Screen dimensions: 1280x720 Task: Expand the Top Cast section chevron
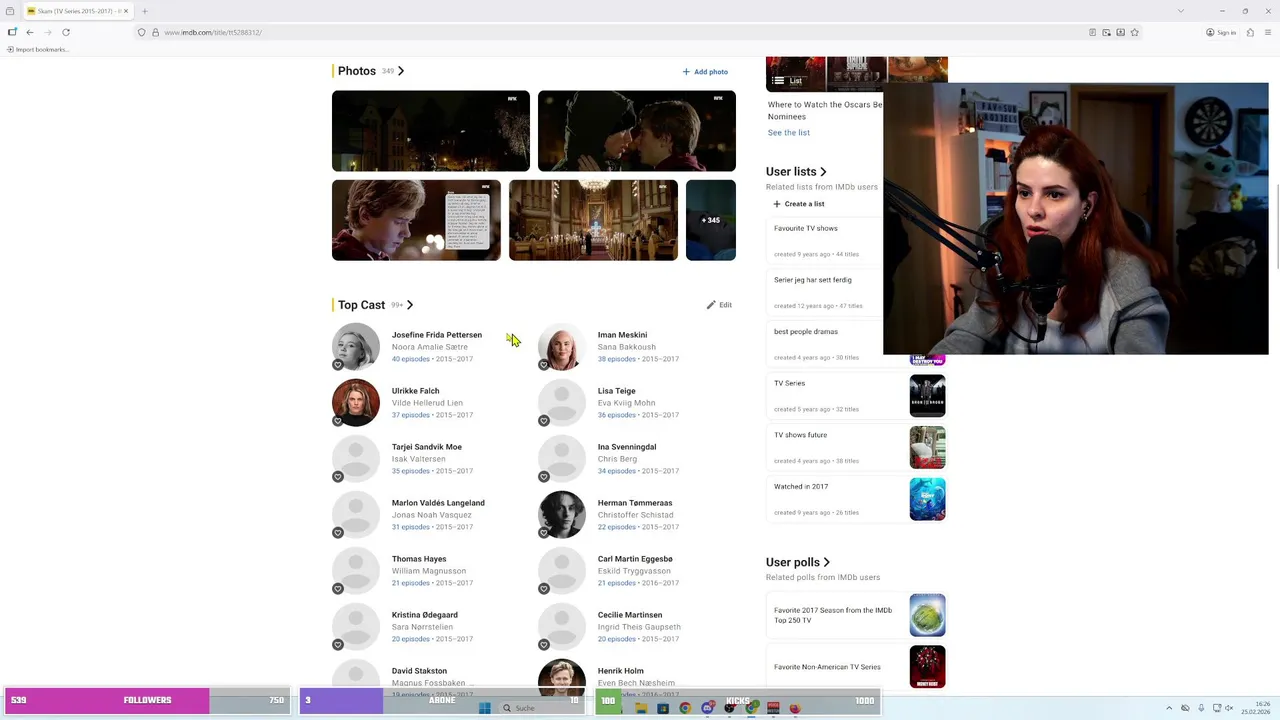(x=410, y=305)
